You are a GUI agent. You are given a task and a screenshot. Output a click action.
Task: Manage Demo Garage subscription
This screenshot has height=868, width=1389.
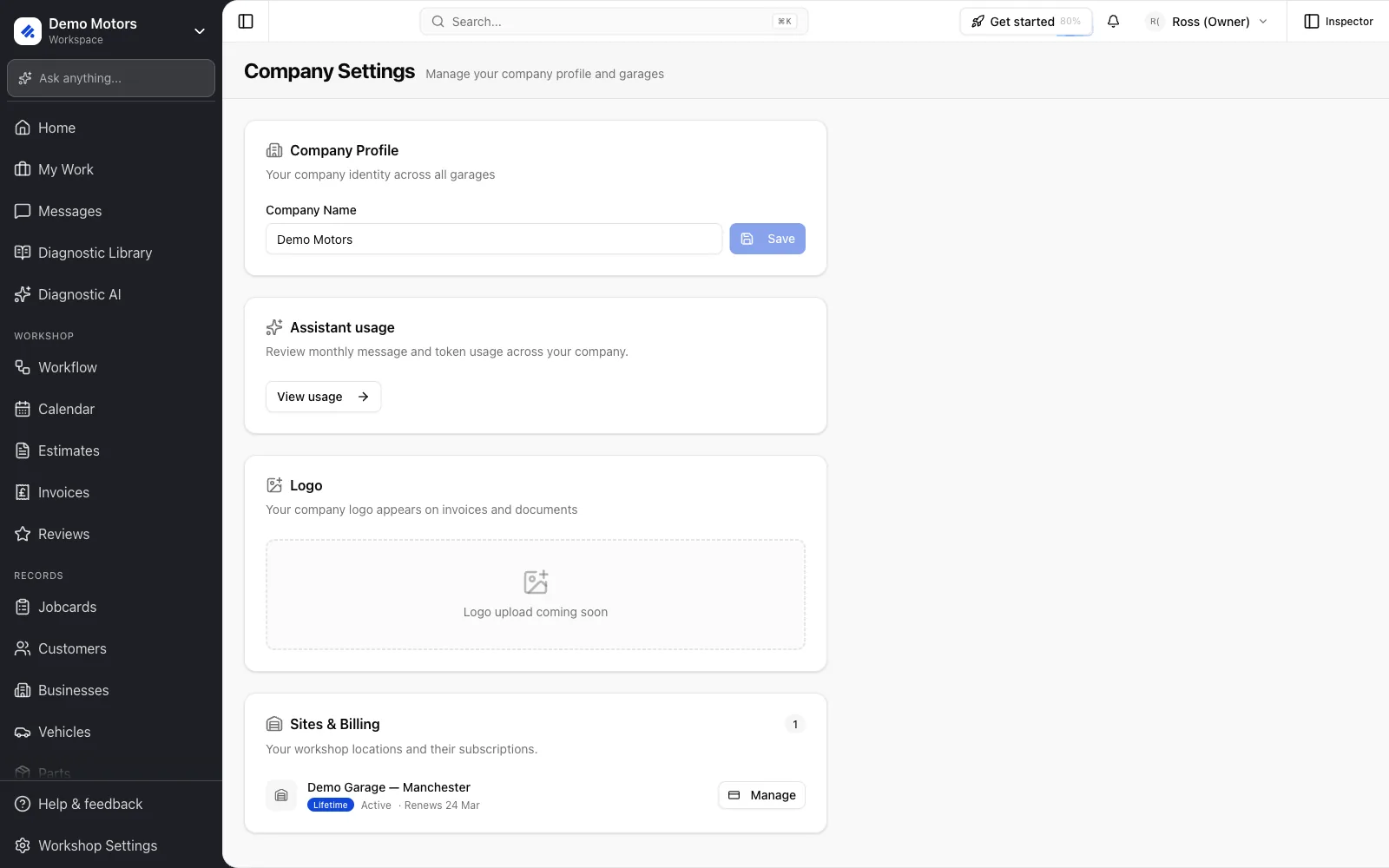(761, 795)
